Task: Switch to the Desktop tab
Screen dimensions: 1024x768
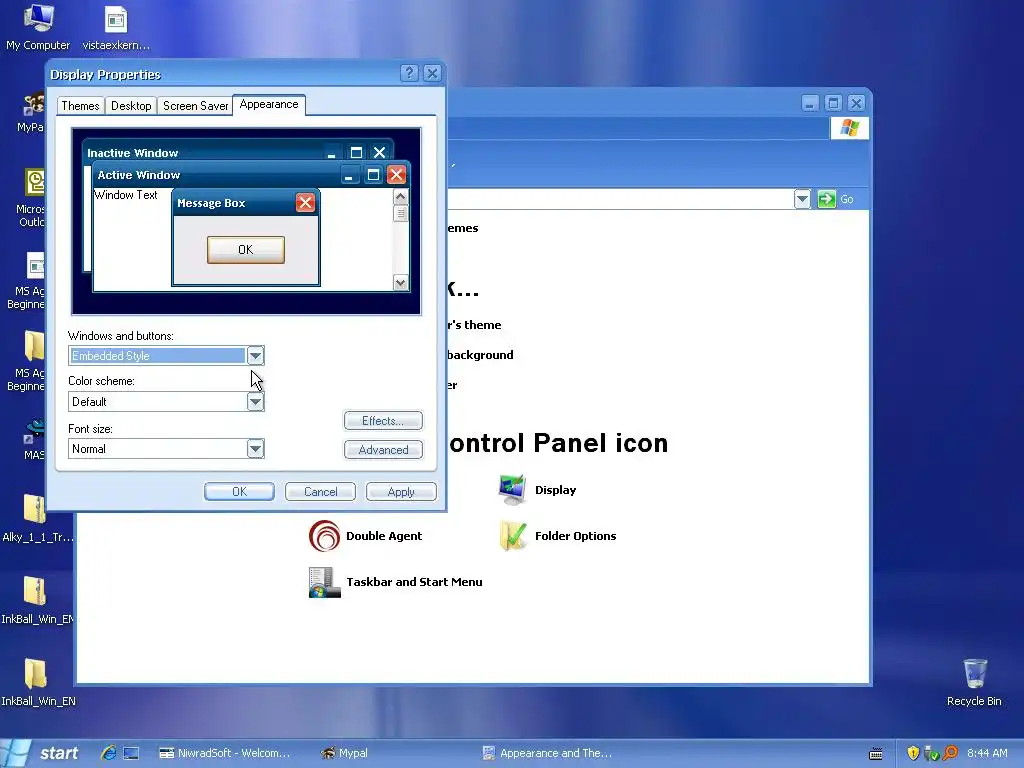Action: 131,106
